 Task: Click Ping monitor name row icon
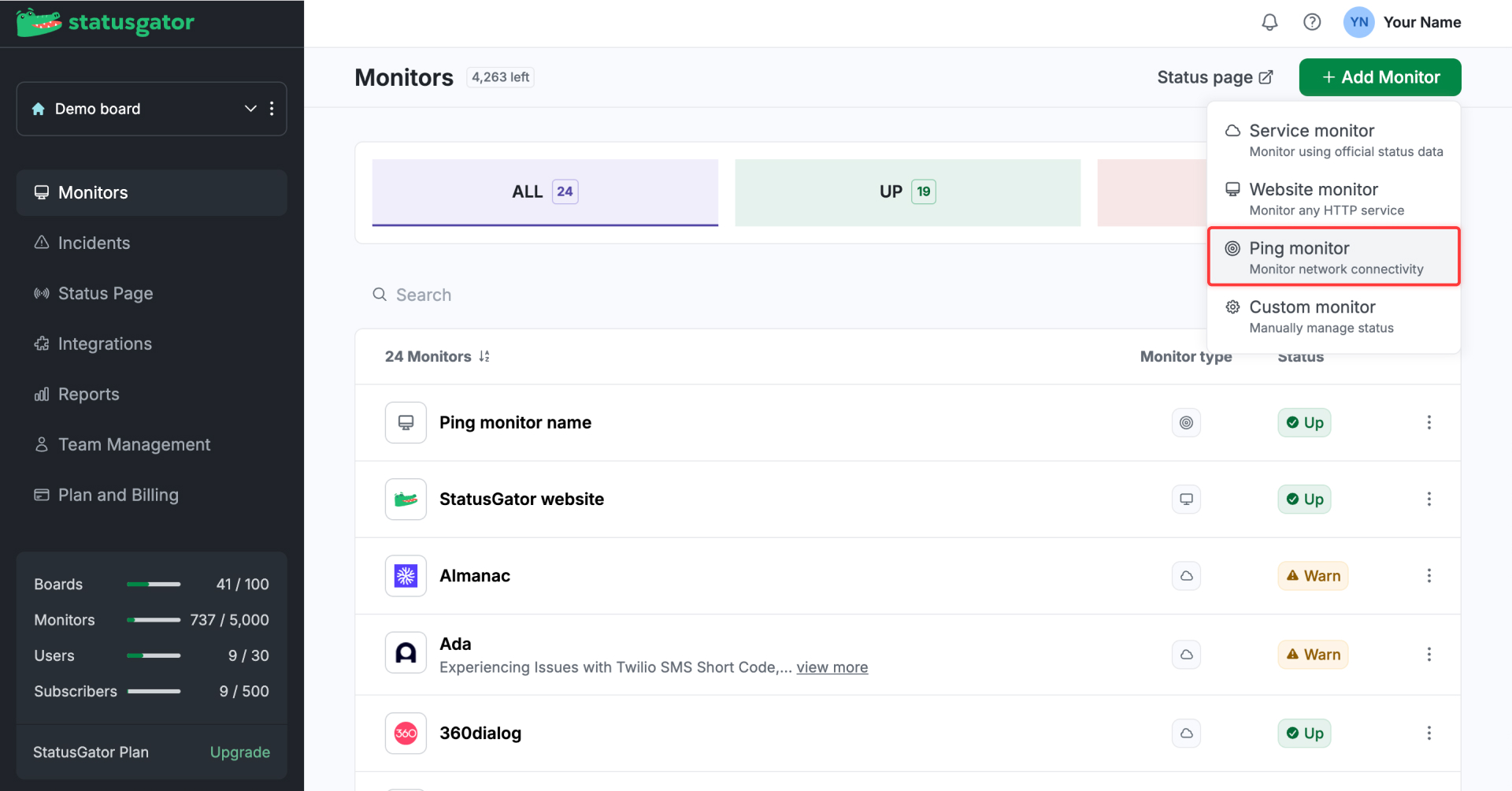pyautogui.click(x=406, y=423)
